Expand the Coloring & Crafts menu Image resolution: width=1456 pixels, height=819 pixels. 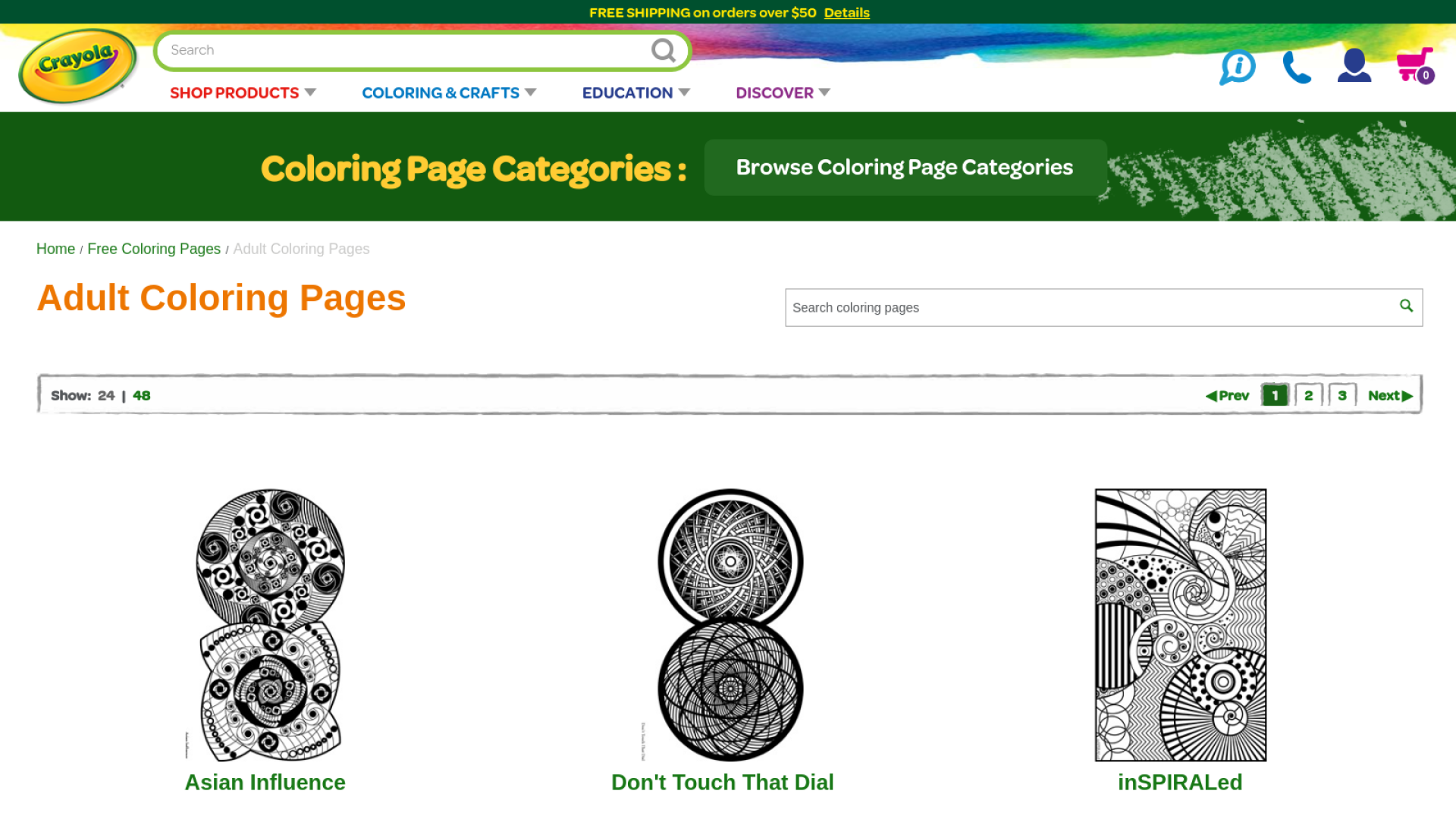click(449, 93)
